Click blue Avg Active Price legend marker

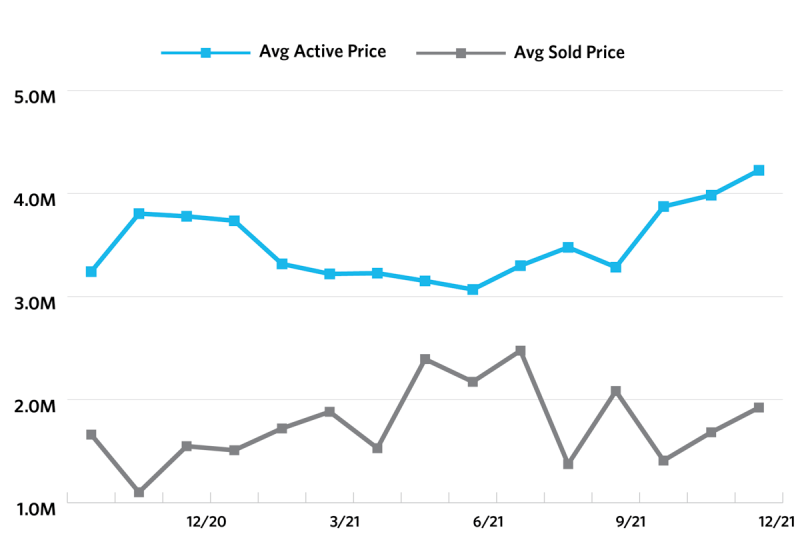click(x=206, y=52)
